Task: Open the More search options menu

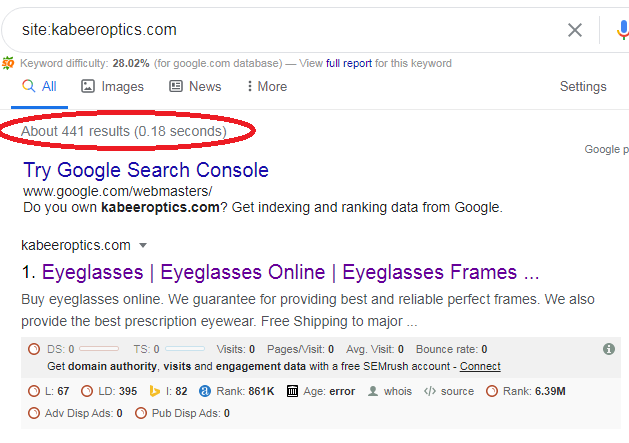Action: click(x=267, y=87)
